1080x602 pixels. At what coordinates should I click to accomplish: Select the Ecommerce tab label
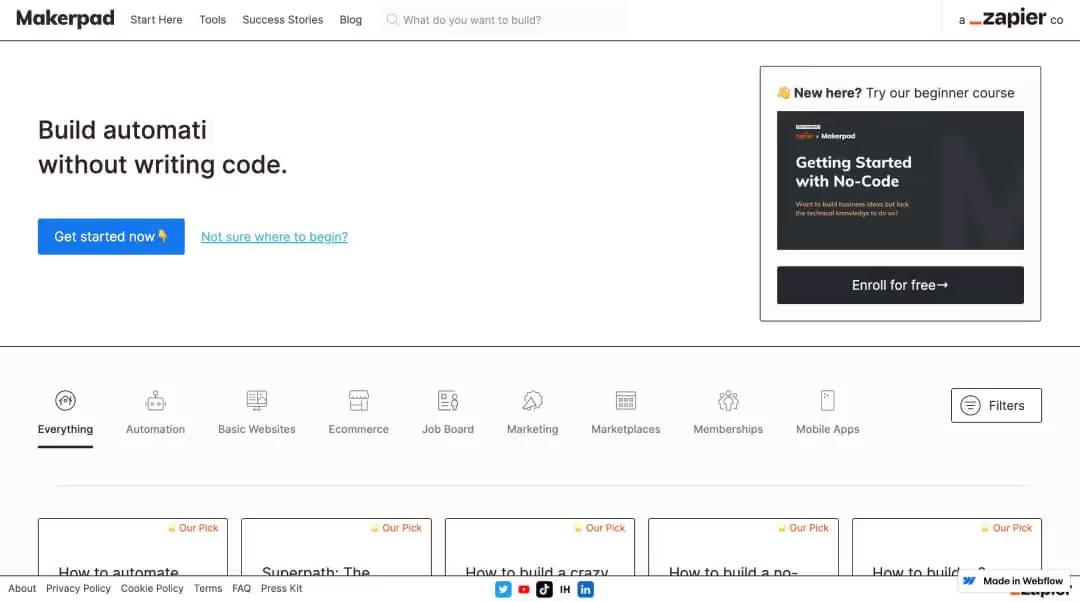pos(359,429)
